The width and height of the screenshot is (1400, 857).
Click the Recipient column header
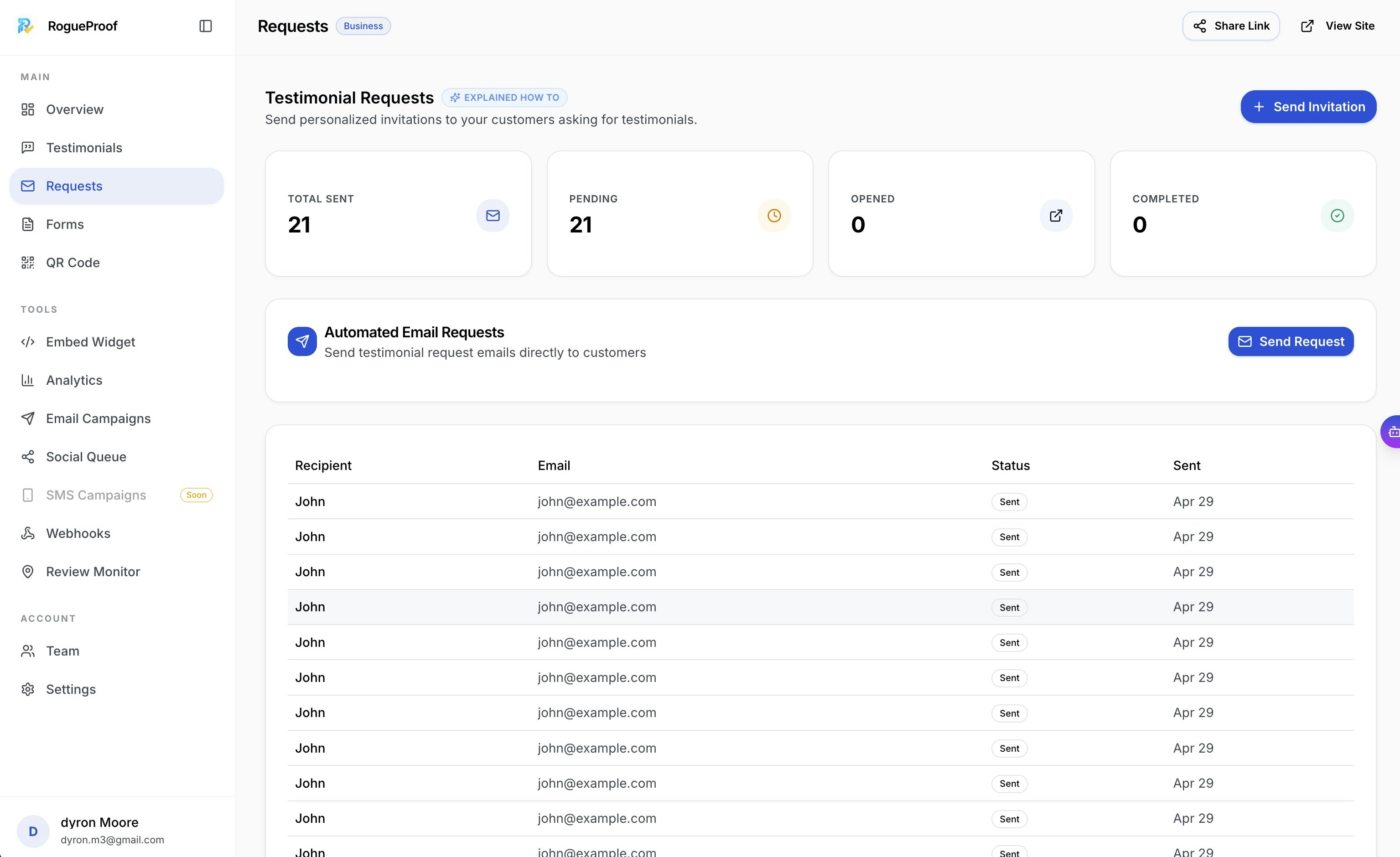323,466
